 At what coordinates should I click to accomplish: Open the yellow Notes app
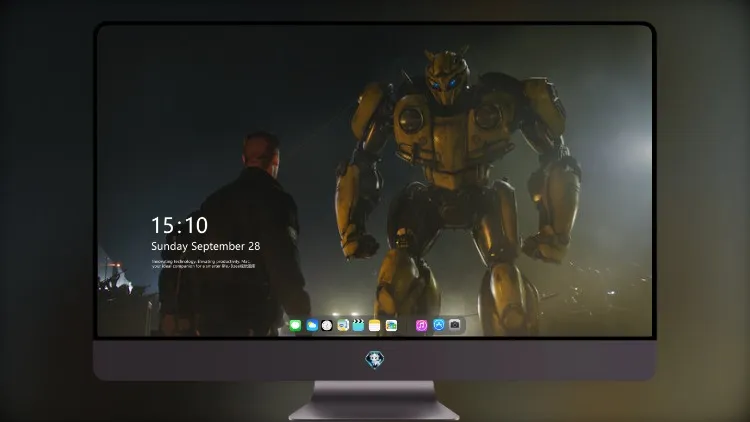pyautogui.click(x=375, y=325)
